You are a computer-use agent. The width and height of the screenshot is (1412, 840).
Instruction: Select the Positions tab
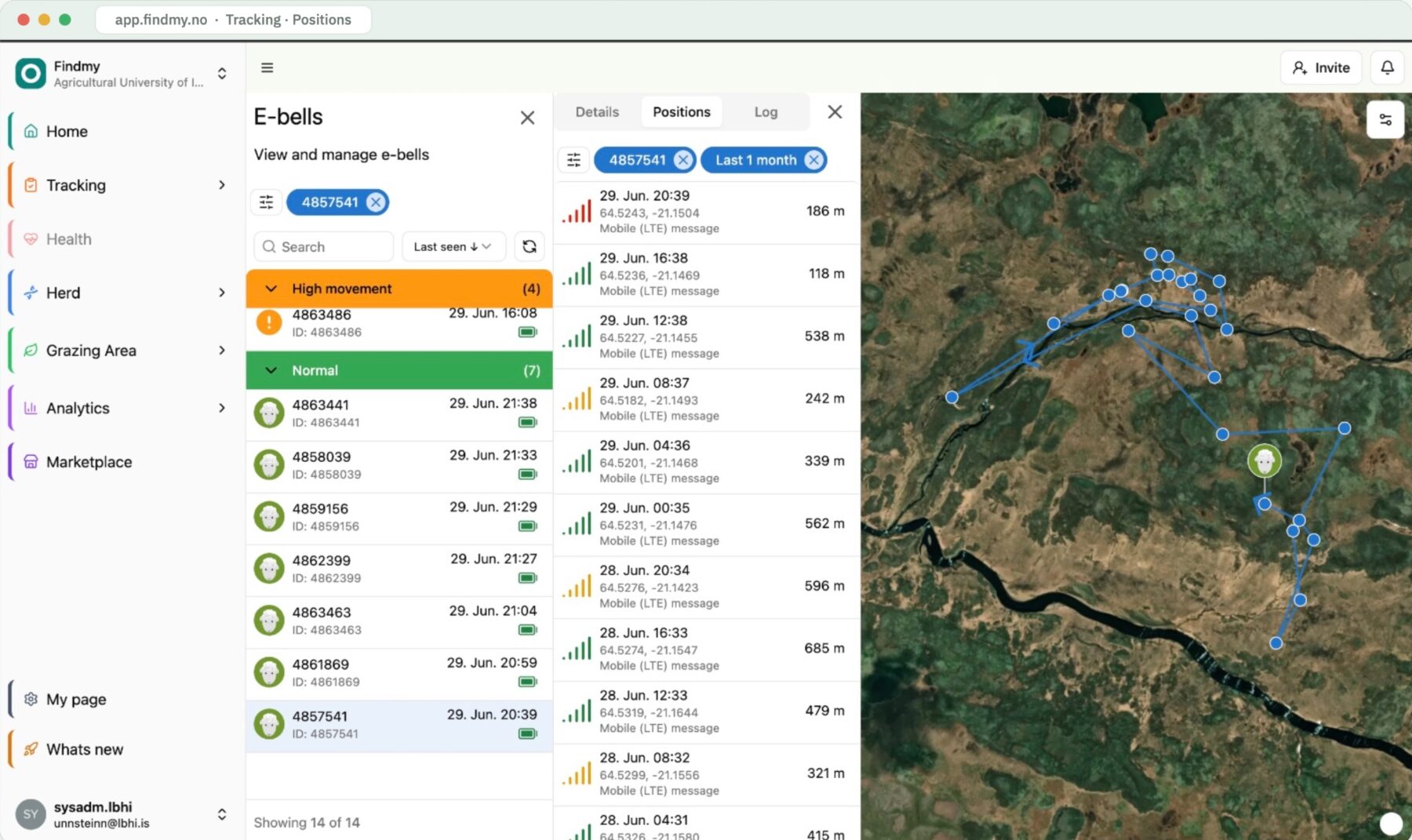pos(682,112)
